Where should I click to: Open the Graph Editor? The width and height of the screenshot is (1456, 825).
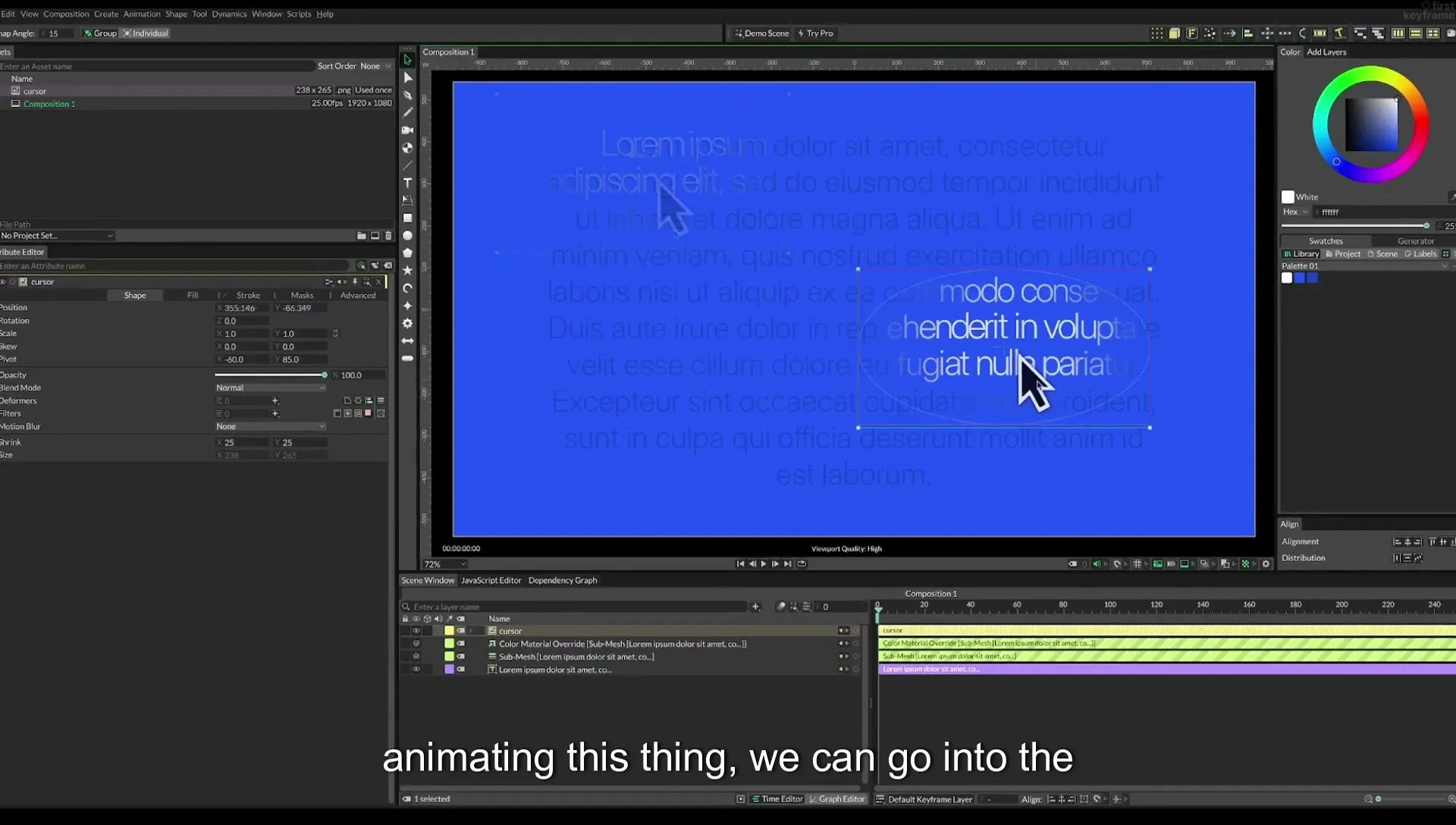837,799
